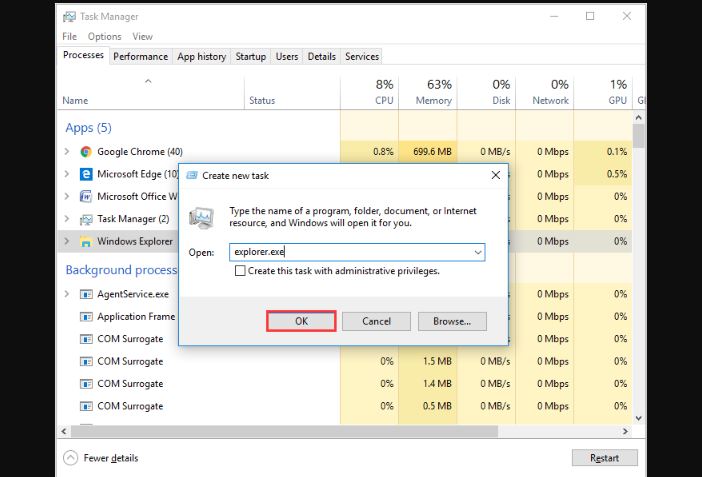
Task: Expand the Microsoft Office Word group
Action: [x=67, y=196]
